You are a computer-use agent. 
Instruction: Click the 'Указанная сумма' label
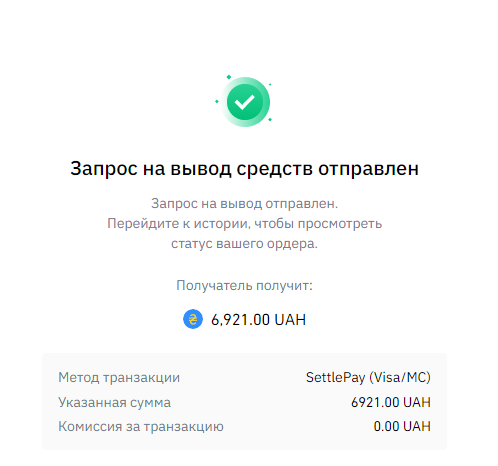[x=114, y=403]
